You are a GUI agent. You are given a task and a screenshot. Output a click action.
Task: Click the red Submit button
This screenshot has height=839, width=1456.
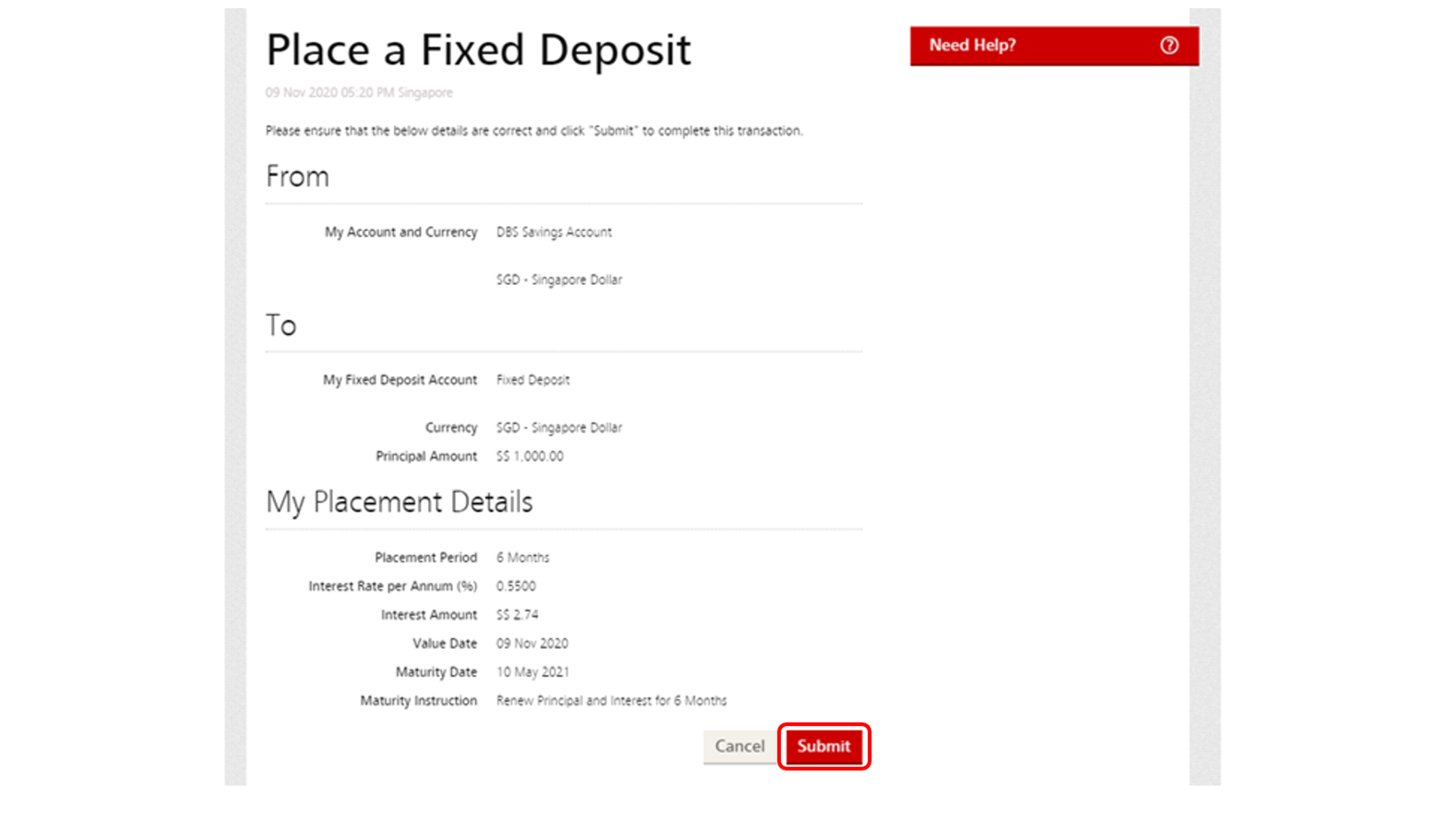click(x=824, y=746)
